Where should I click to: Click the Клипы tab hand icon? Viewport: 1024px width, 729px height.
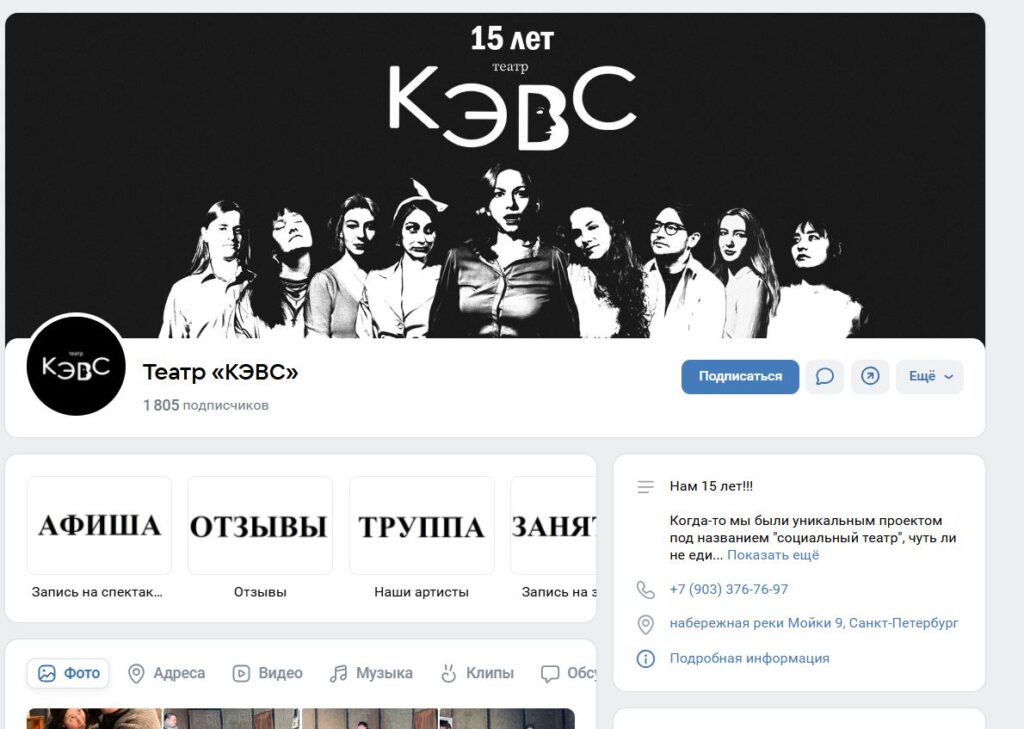448,673
